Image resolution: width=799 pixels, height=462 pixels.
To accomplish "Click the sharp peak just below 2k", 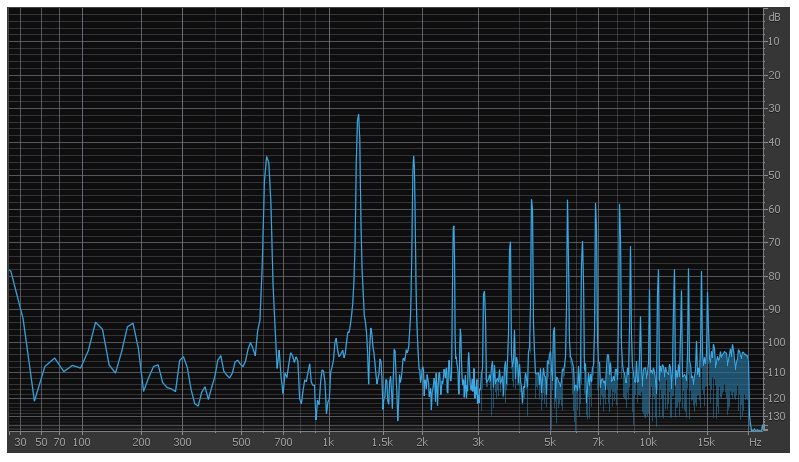I will pyautogui.click(x=413, y=158).
